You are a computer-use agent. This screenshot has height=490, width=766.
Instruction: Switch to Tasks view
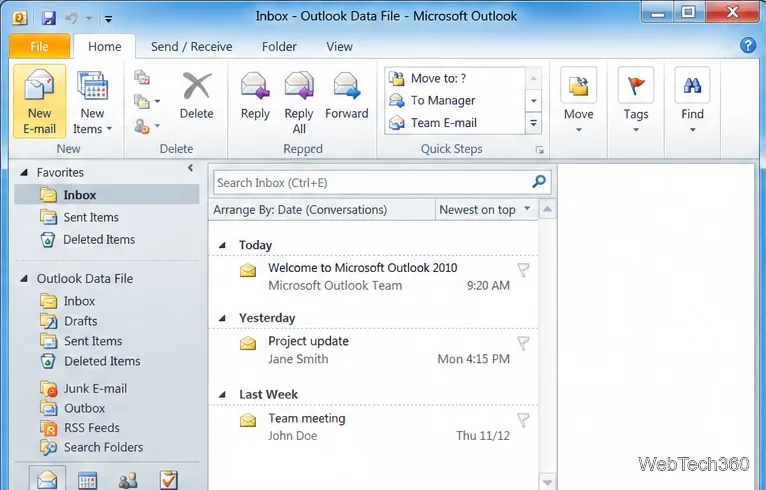(169, 480)
